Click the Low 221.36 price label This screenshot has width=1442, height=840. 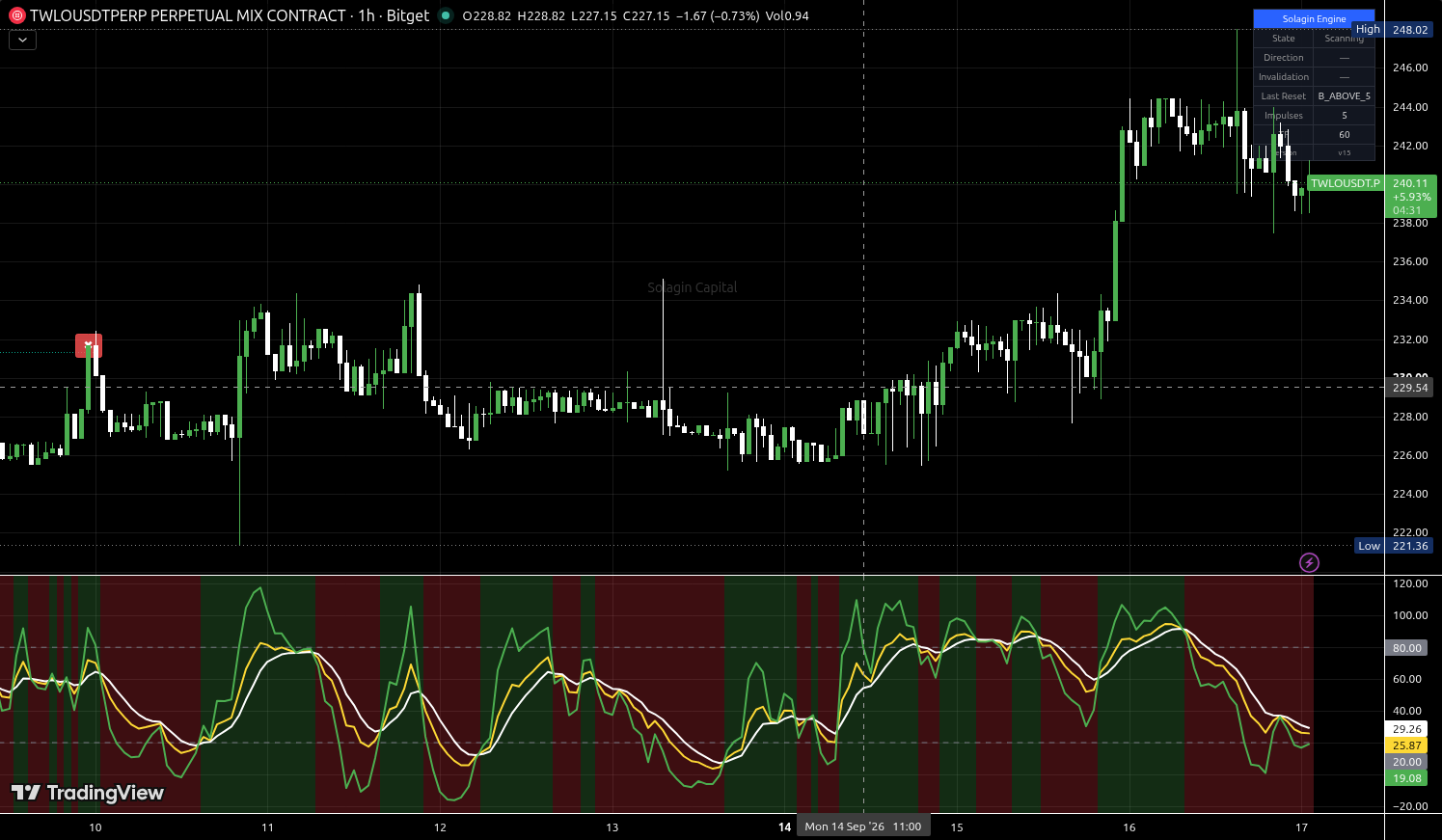point(1394,546)
